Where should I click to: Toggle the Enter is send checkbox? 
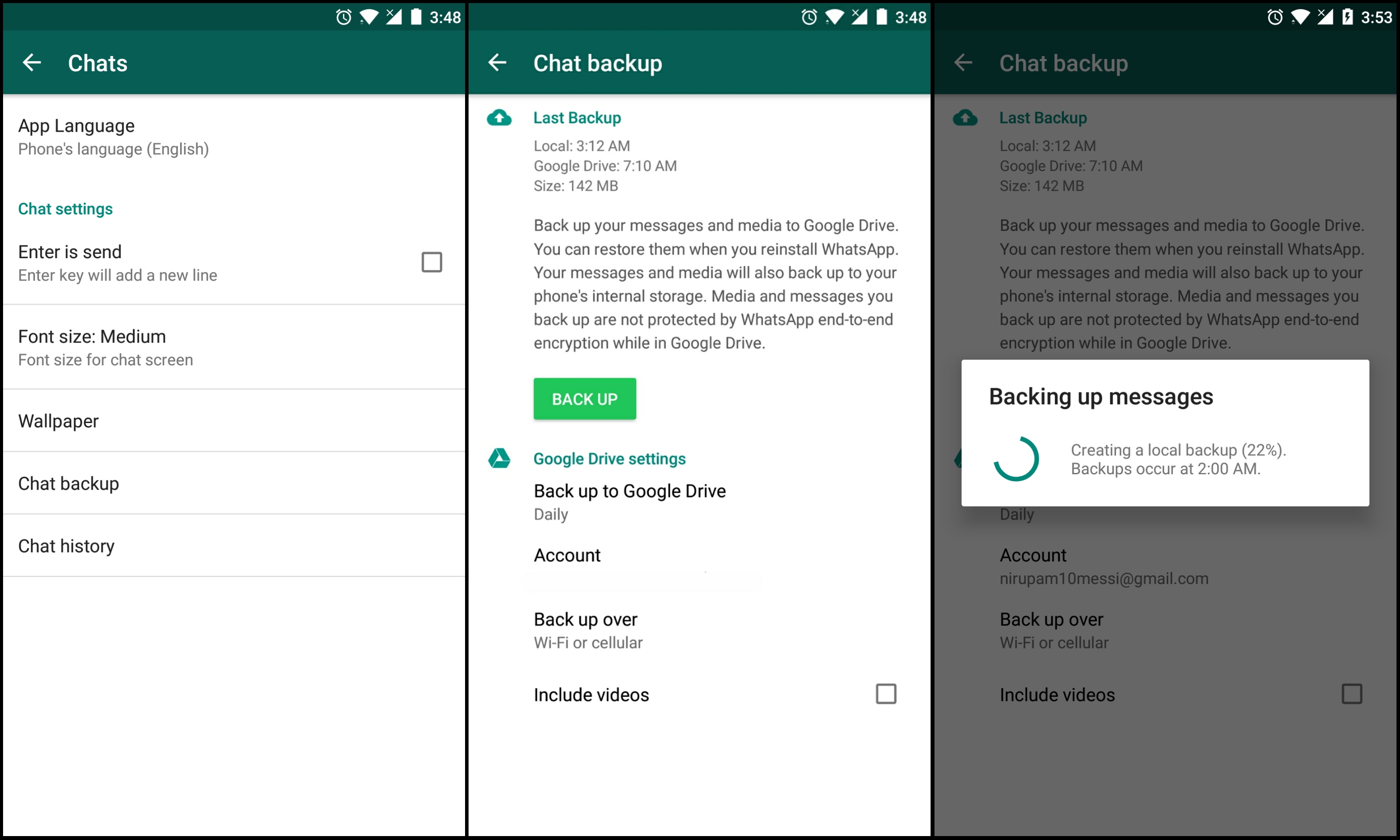[432, 262]
